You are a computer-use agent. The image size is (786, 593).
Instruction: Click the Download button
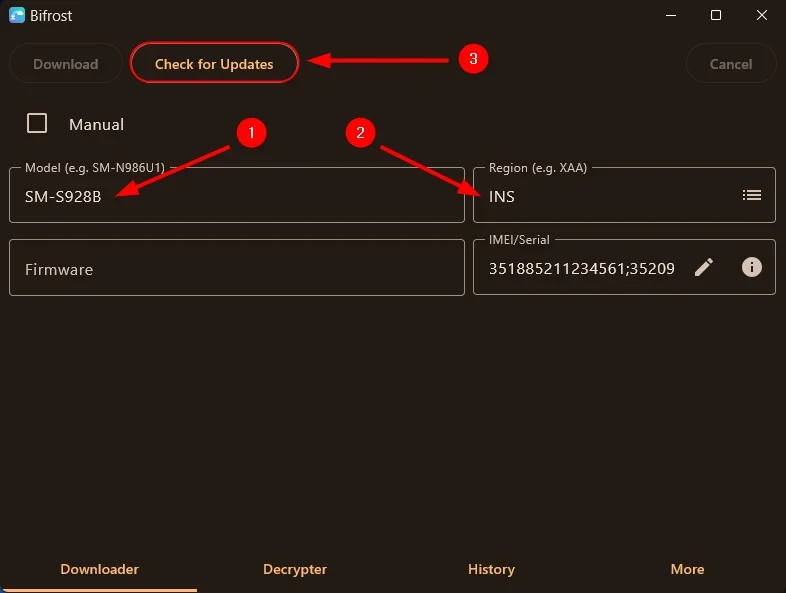[66, 64]
